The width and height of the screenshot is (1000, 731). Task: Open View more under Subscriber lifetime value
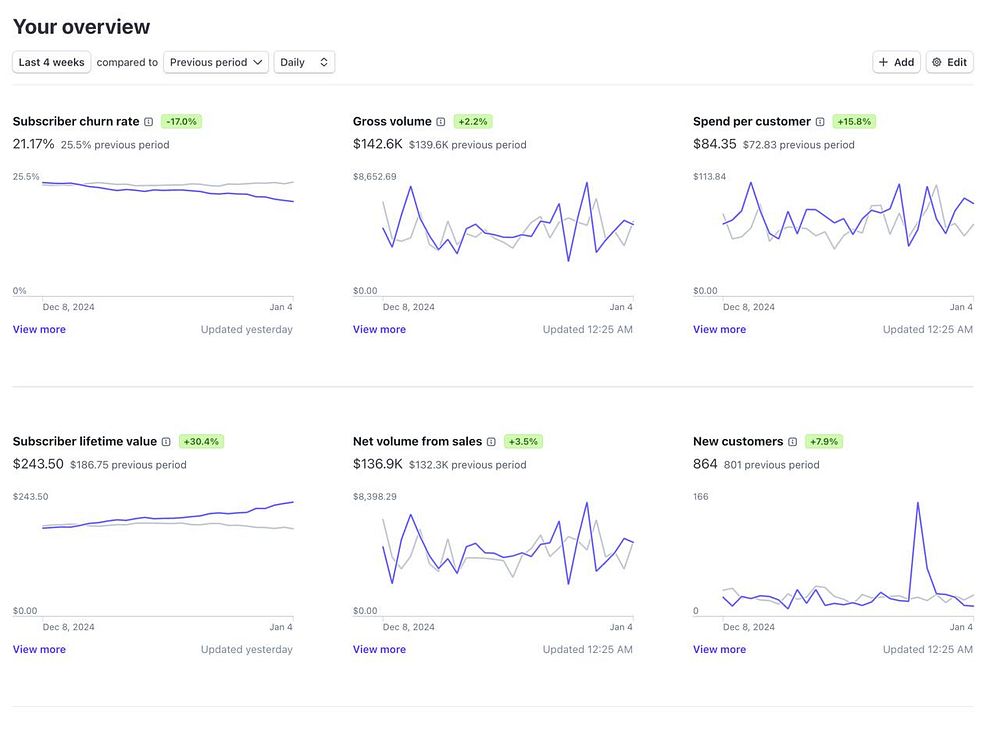coord(39,649)
